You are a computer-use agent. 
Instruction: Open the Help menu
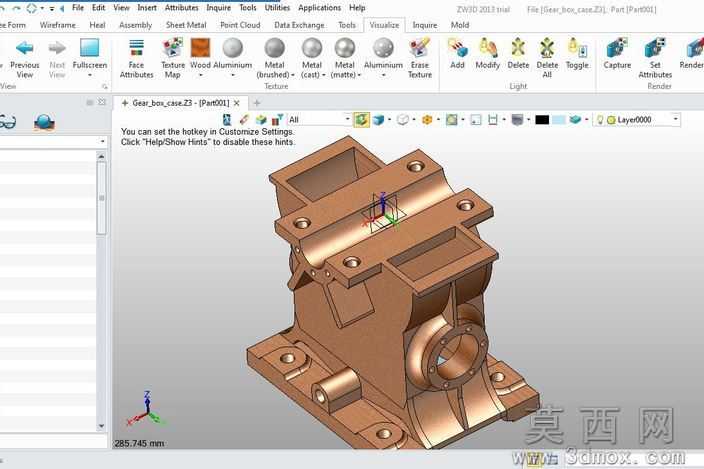tap(357, 8)
